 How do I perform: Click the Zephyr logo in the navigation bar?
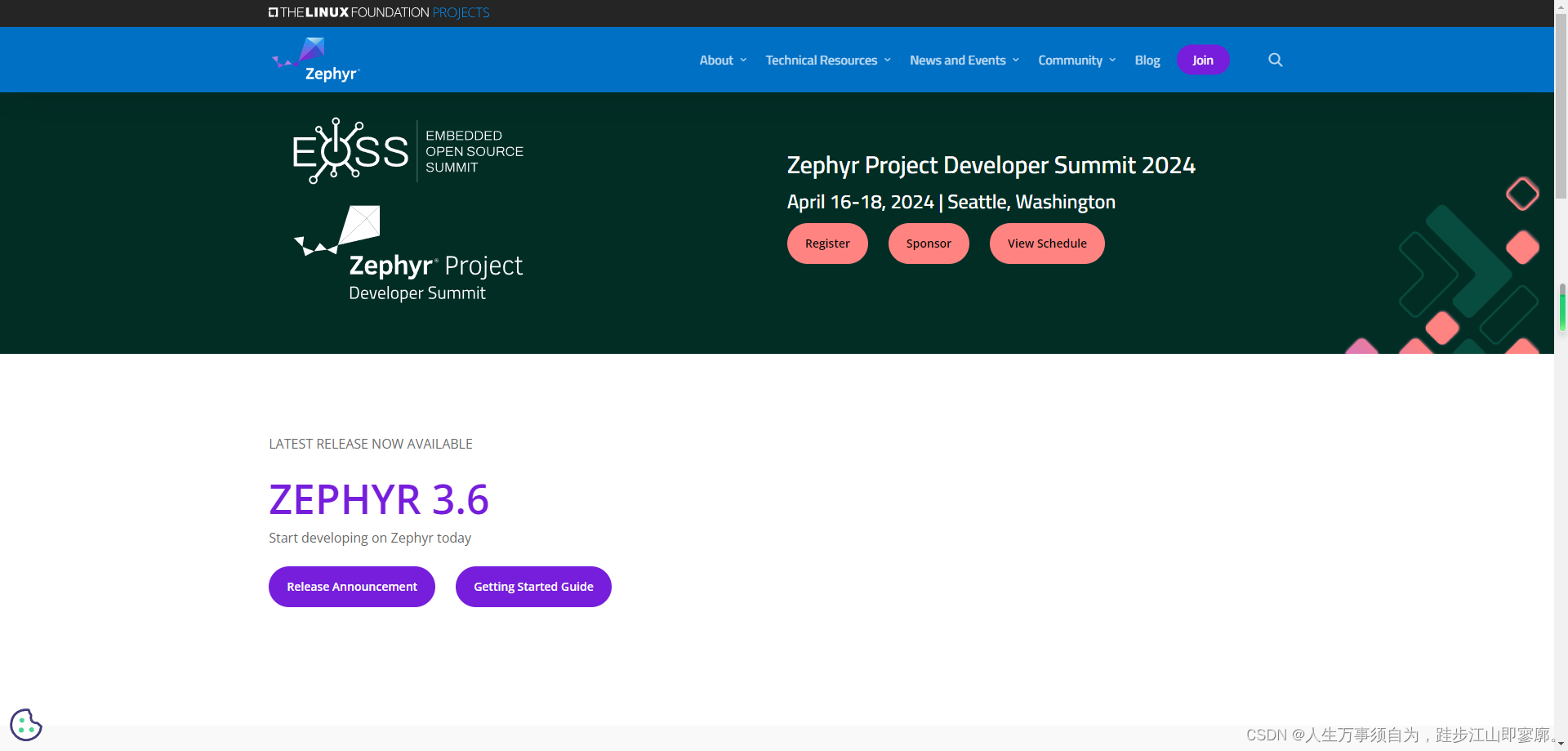[x=315, y=60]
